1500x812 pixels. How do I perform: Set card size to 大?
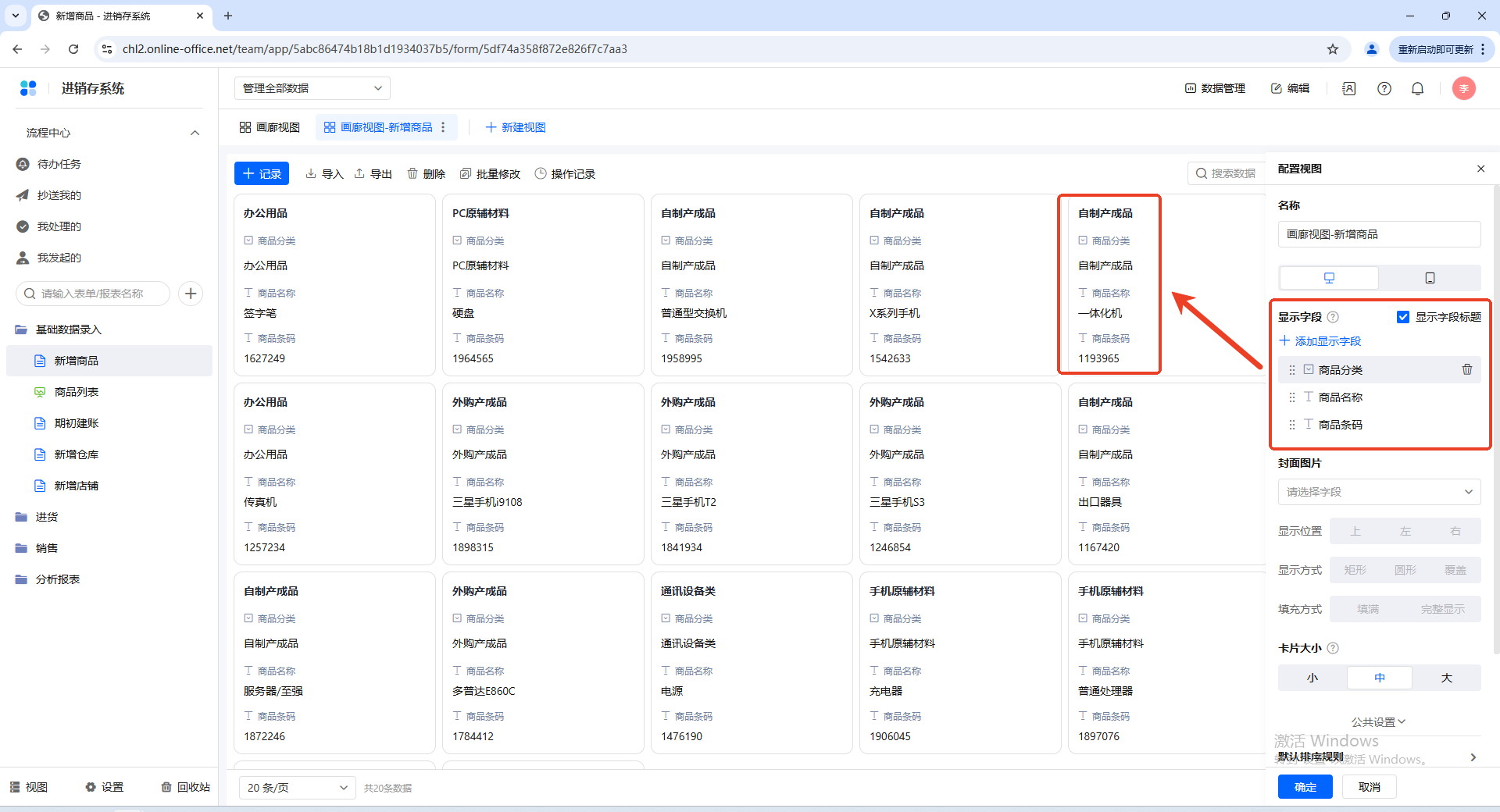1446,678
